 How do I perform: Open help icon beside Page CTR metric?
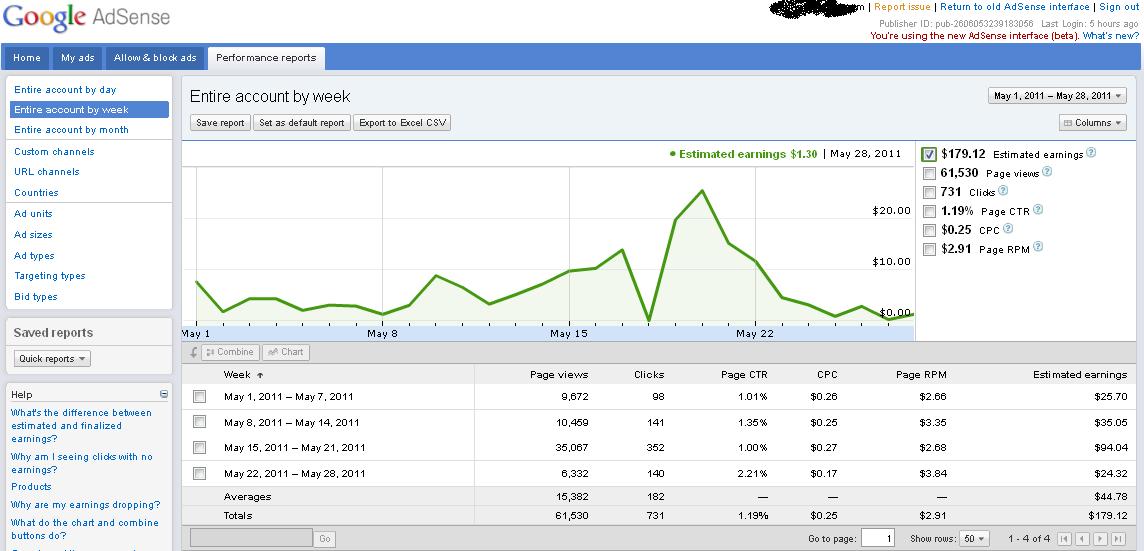1038,209
